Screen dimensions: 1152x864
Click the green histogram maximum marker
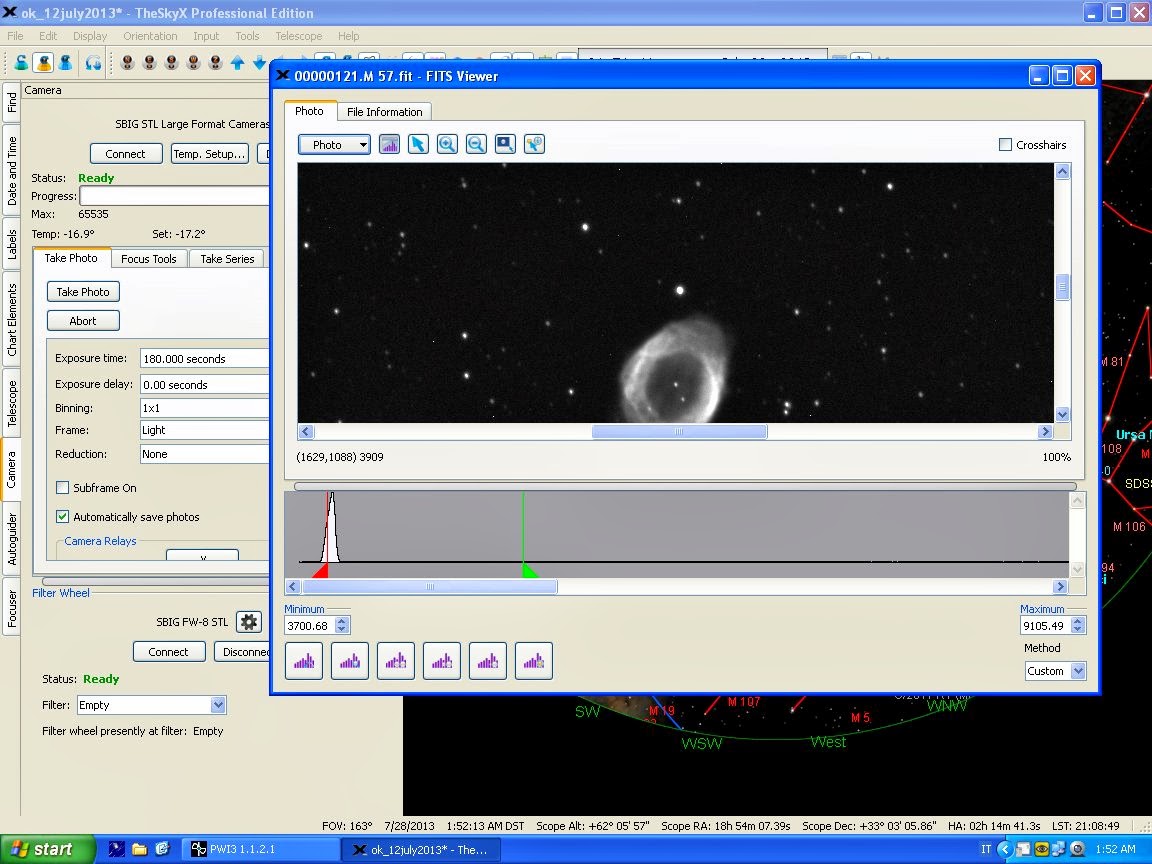pyautogui.click(x=529, y=570)
